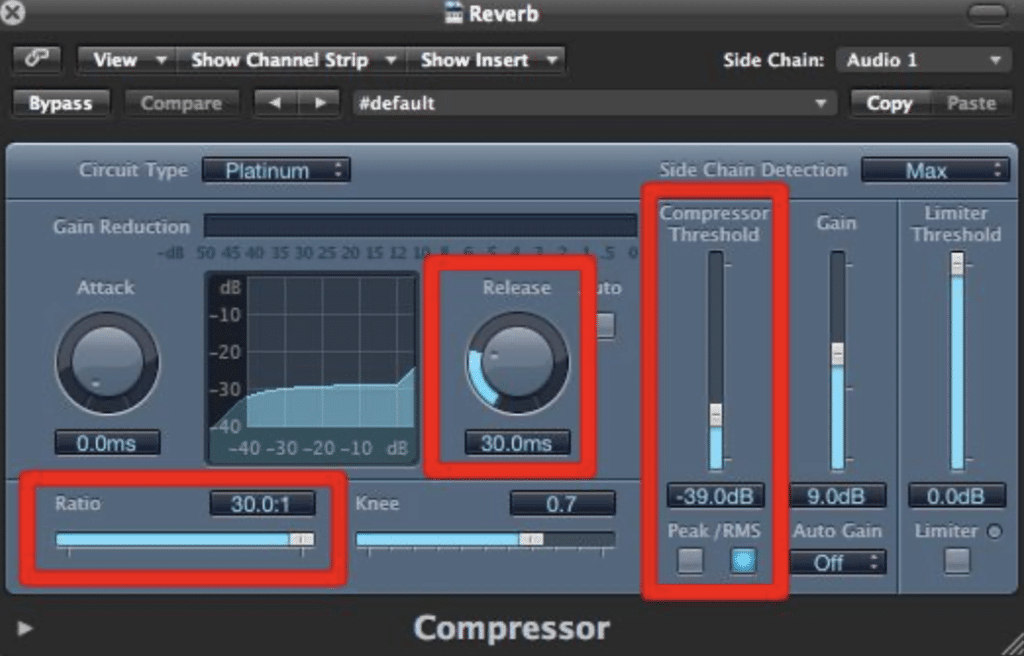Click the Ratio slider handle

tap(301, 539)
